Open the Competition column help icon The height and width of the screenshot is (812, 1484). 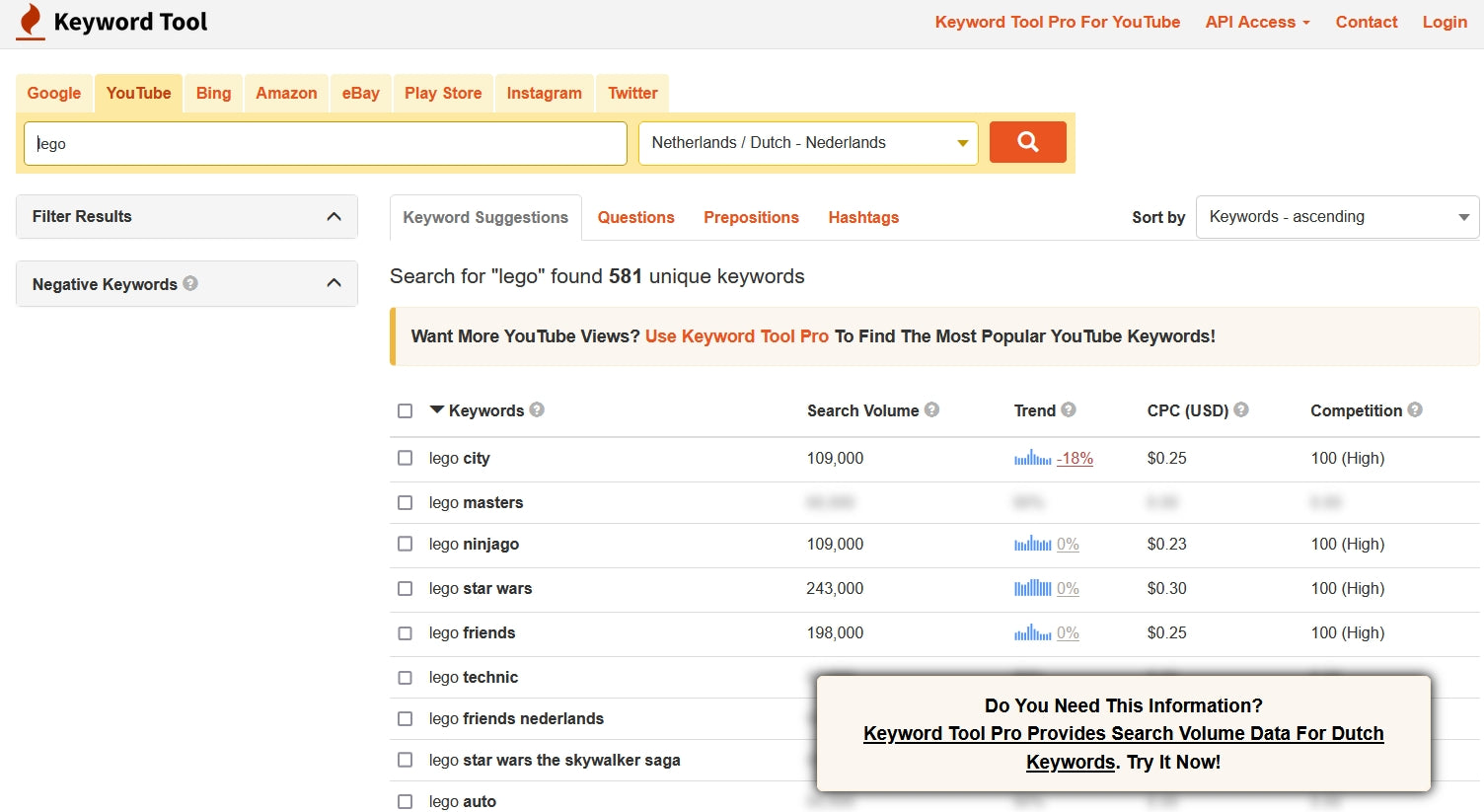point(1415,409)
